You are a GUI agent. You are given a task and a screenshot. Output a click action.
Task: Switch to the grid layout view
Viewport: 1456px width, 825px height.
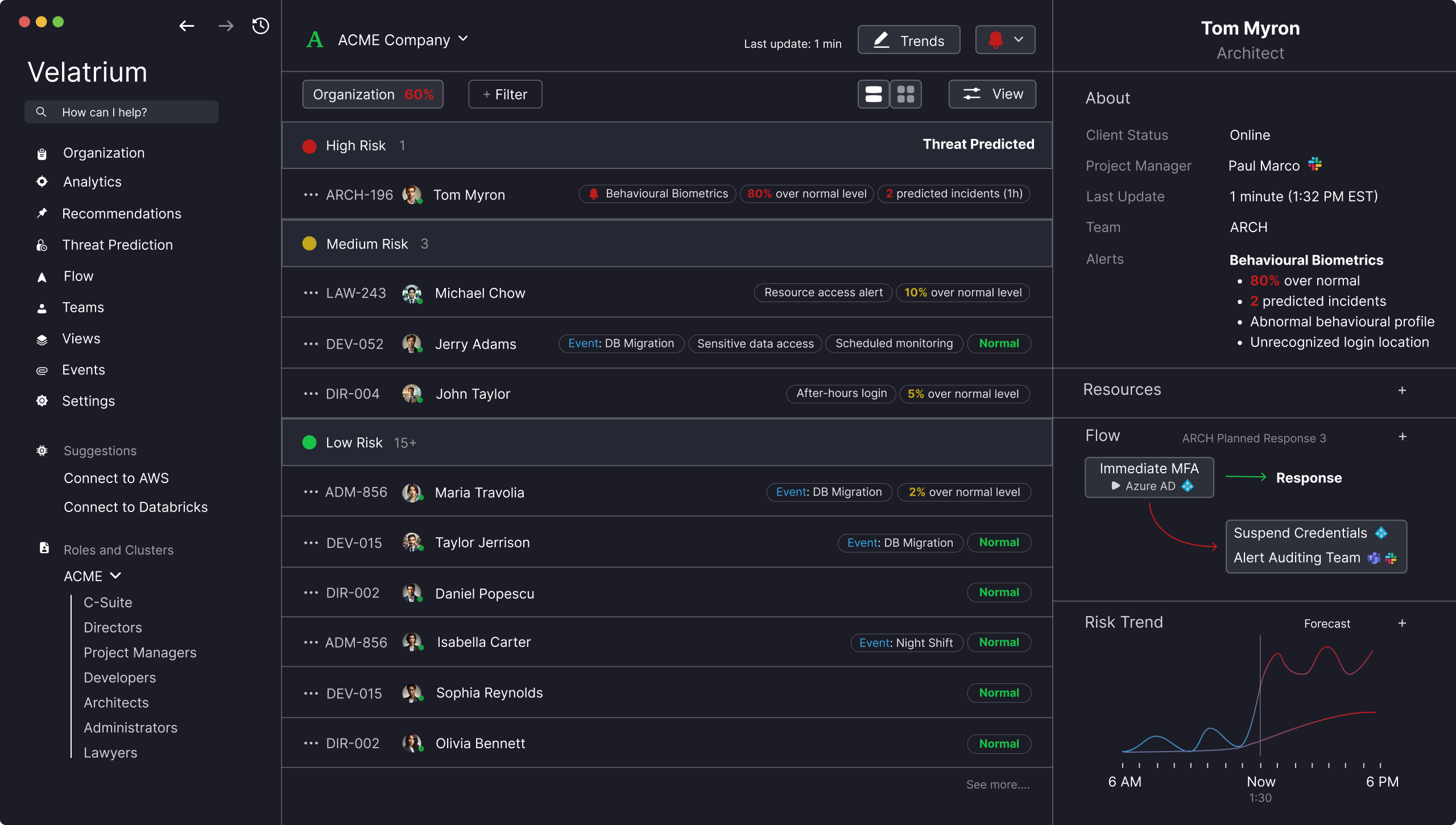tap(905, 94)
